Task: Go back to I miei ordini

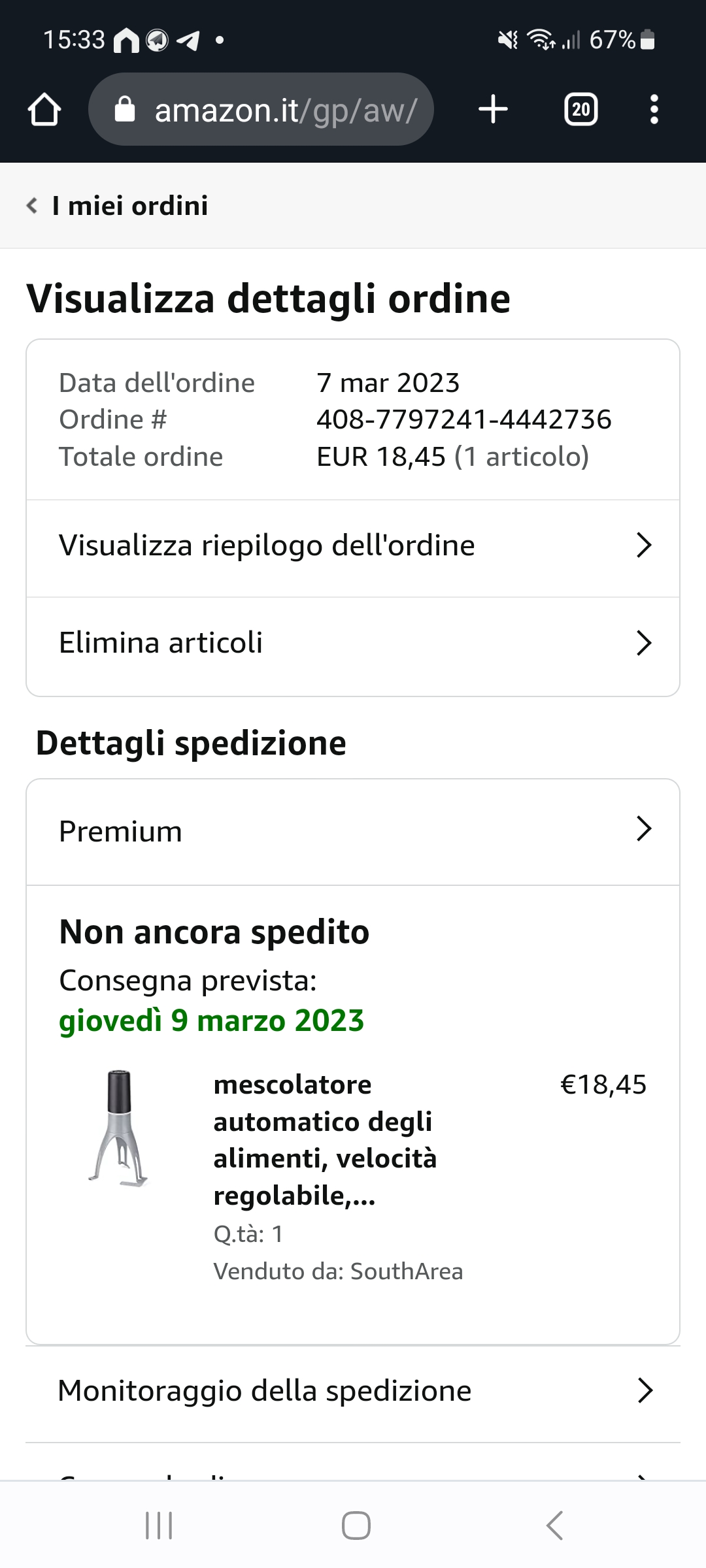Action: click(130, 206)
